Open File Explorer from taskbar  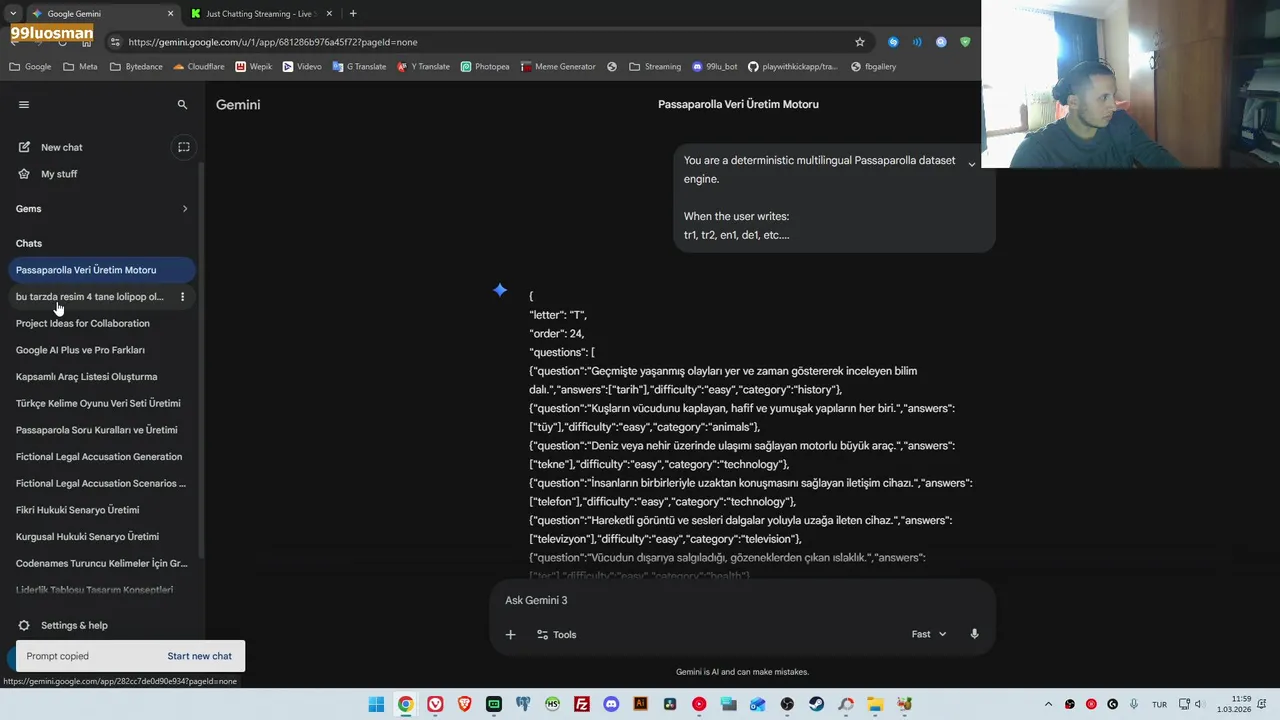click(875, 704)
